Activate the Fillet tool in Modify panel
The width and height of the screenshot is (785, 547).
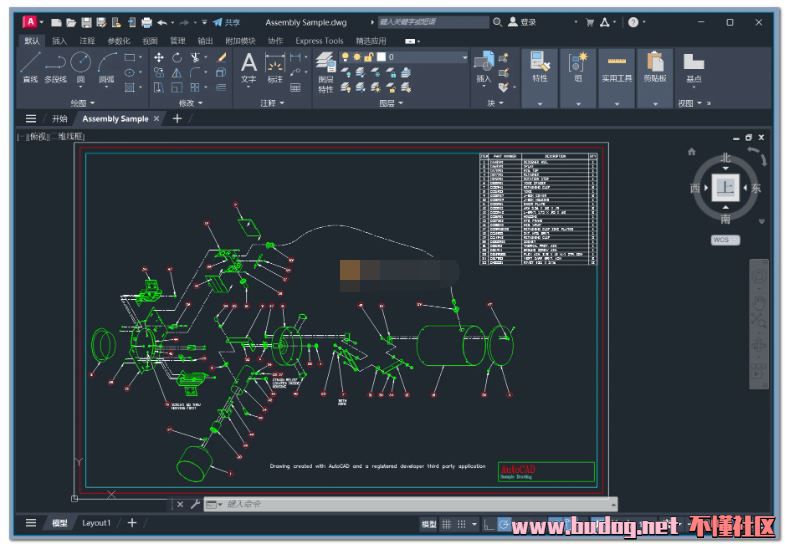tap(195, 73)
